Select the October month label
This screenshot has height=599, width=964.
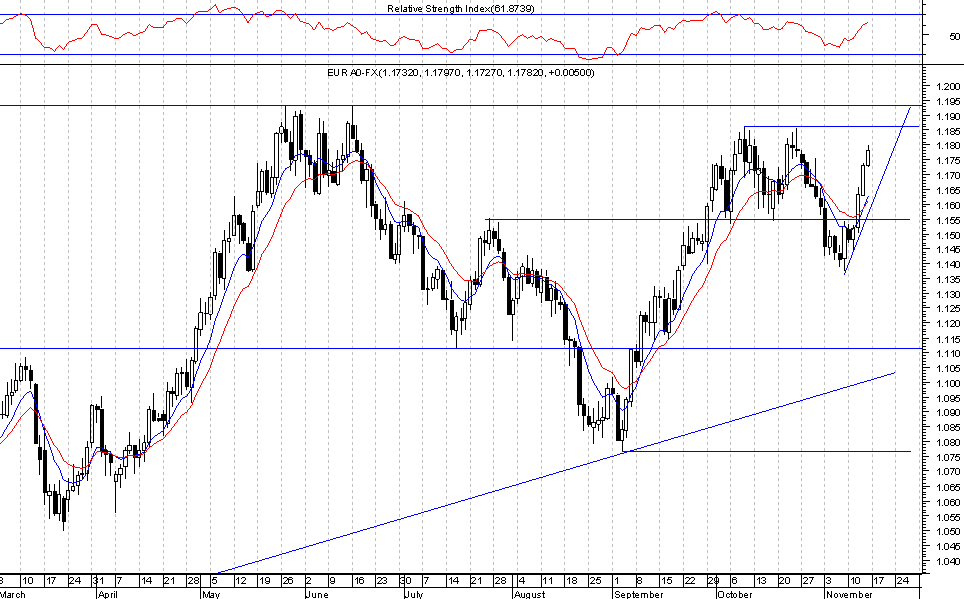(735, 594)
